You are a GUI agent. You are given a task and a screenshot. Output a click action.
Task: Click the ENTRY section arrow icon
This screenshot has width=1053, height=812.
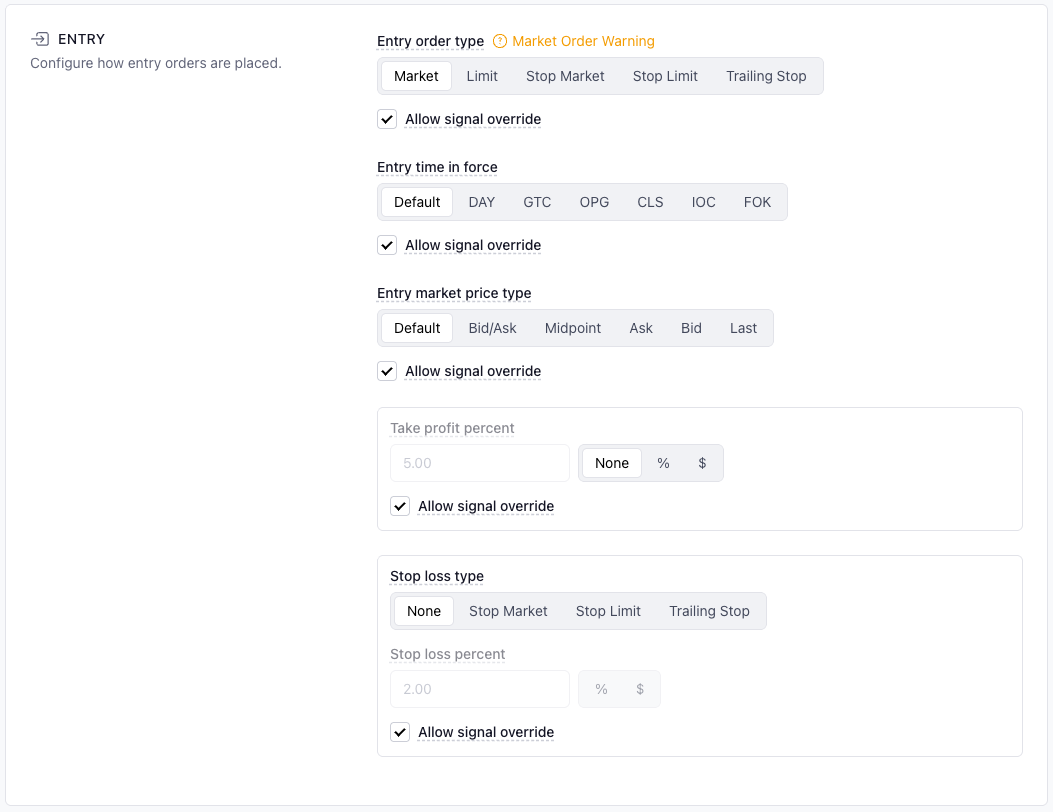click(x=40, y=39)
